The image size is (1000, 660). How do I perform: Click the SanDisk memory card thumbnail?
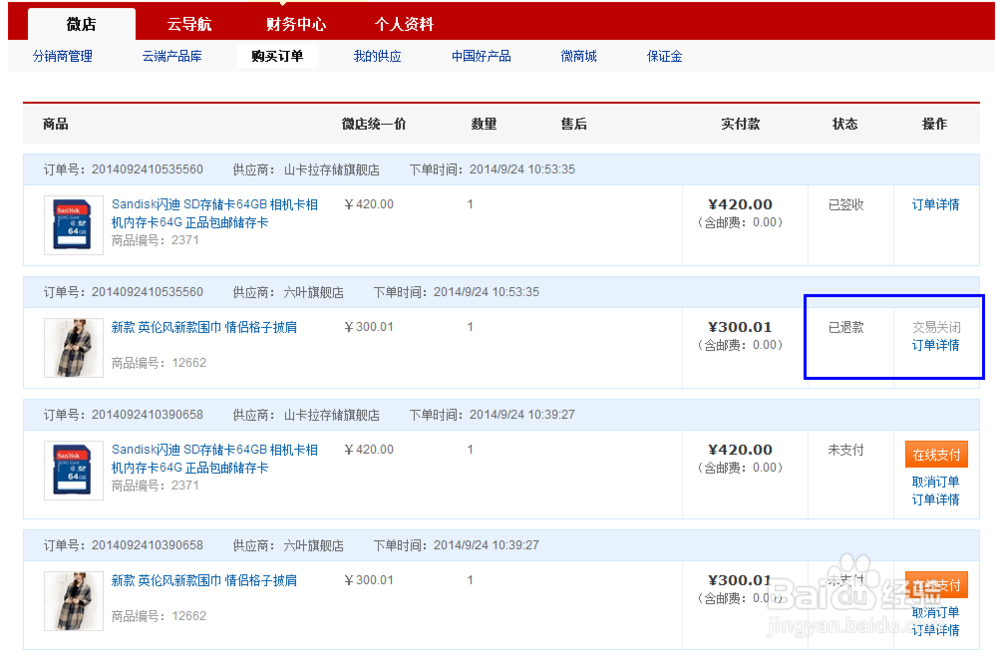74,224
